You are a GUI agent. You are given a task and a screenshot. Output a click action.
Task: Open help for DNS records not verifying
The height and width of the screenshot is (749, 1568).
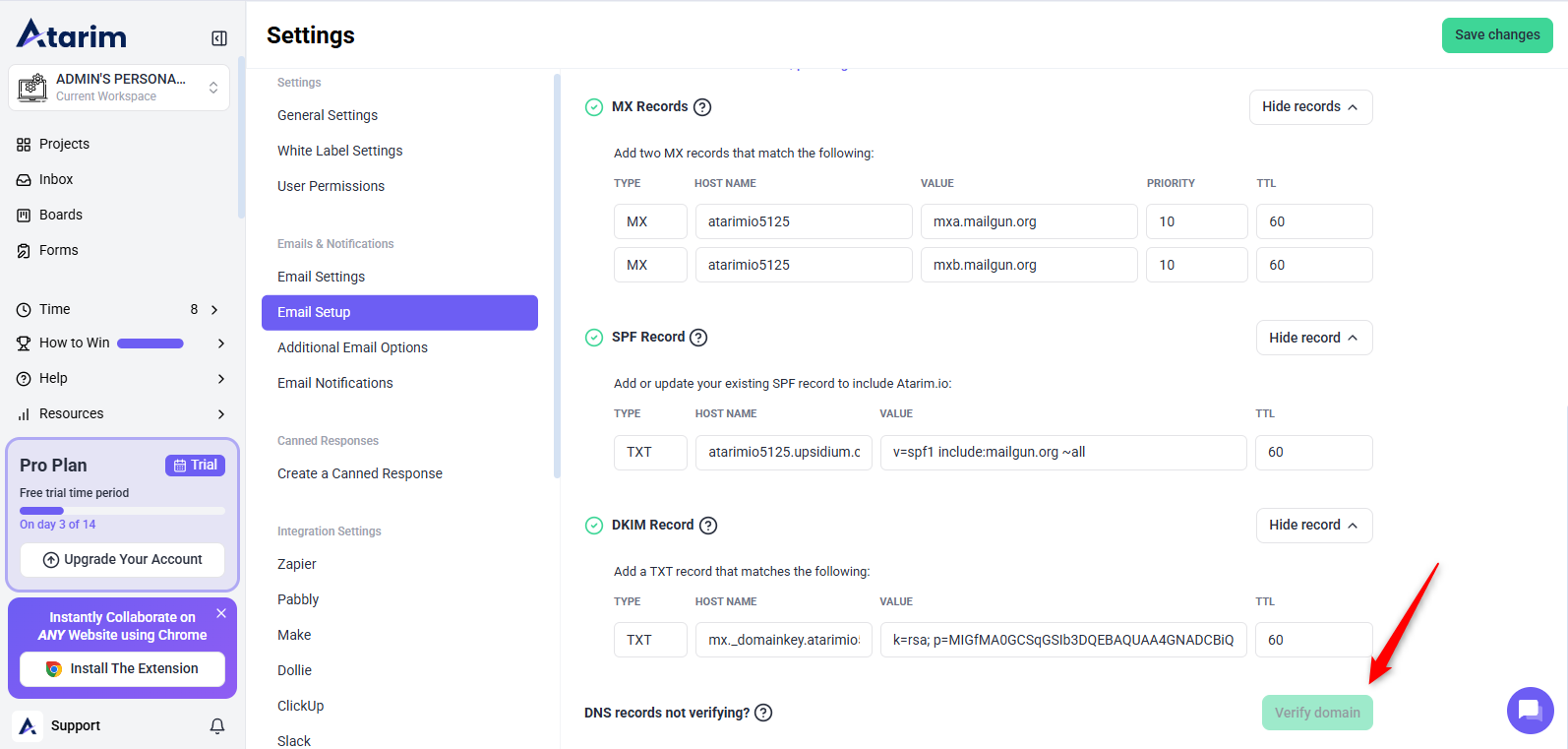(x=763, y=713)
